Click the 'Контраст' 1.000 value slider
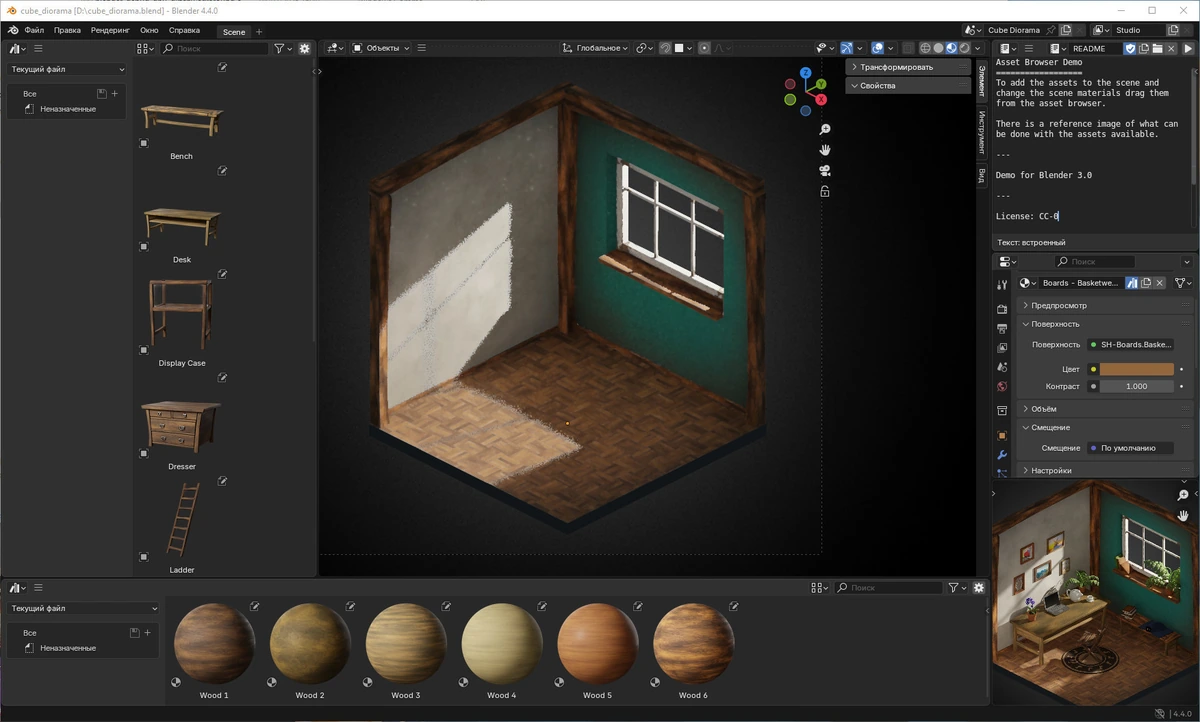 click(x=1137, y=386)
